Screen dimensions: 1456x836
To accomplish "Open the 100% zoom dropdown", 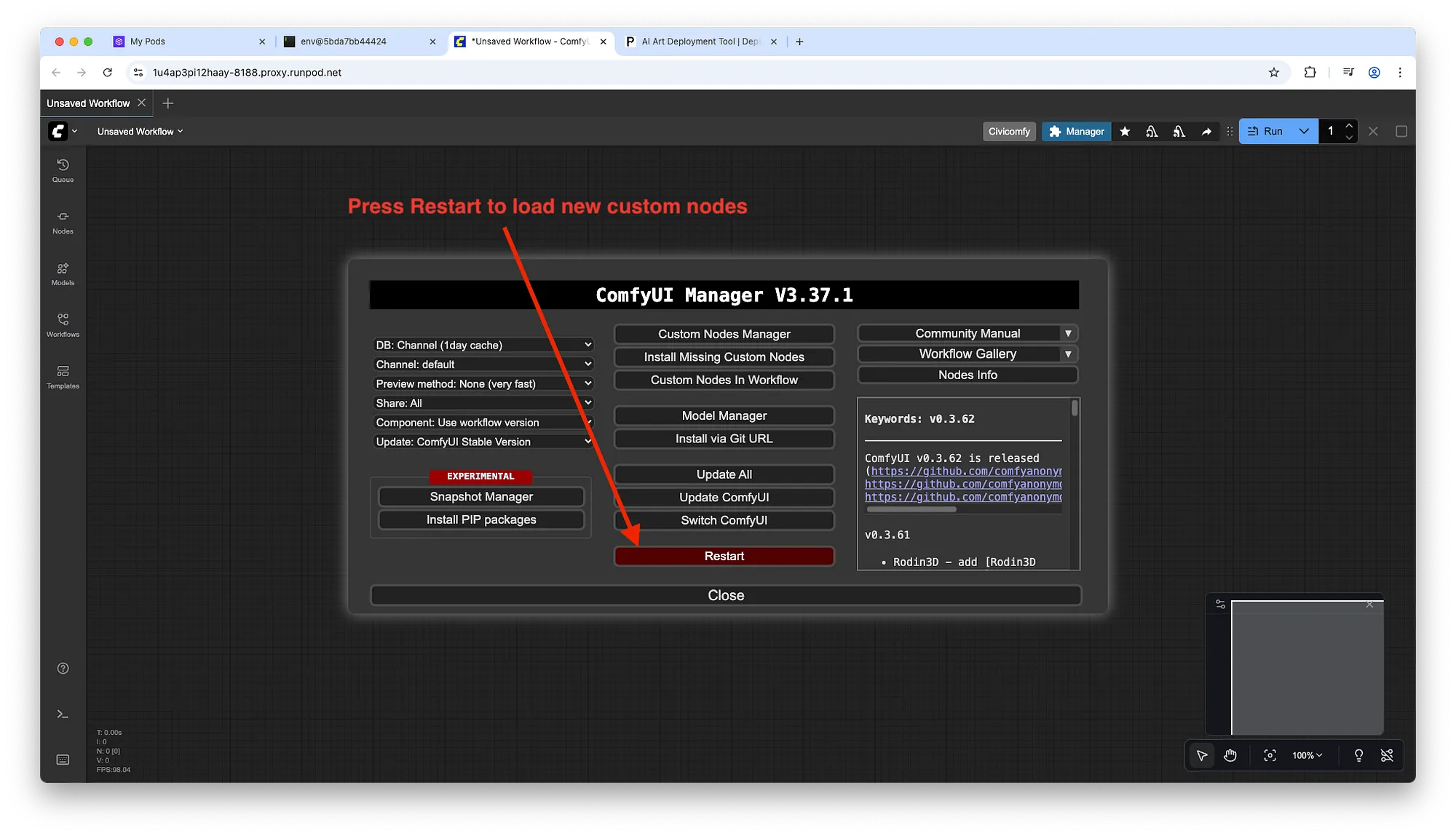I will [x=1307, y=755].
